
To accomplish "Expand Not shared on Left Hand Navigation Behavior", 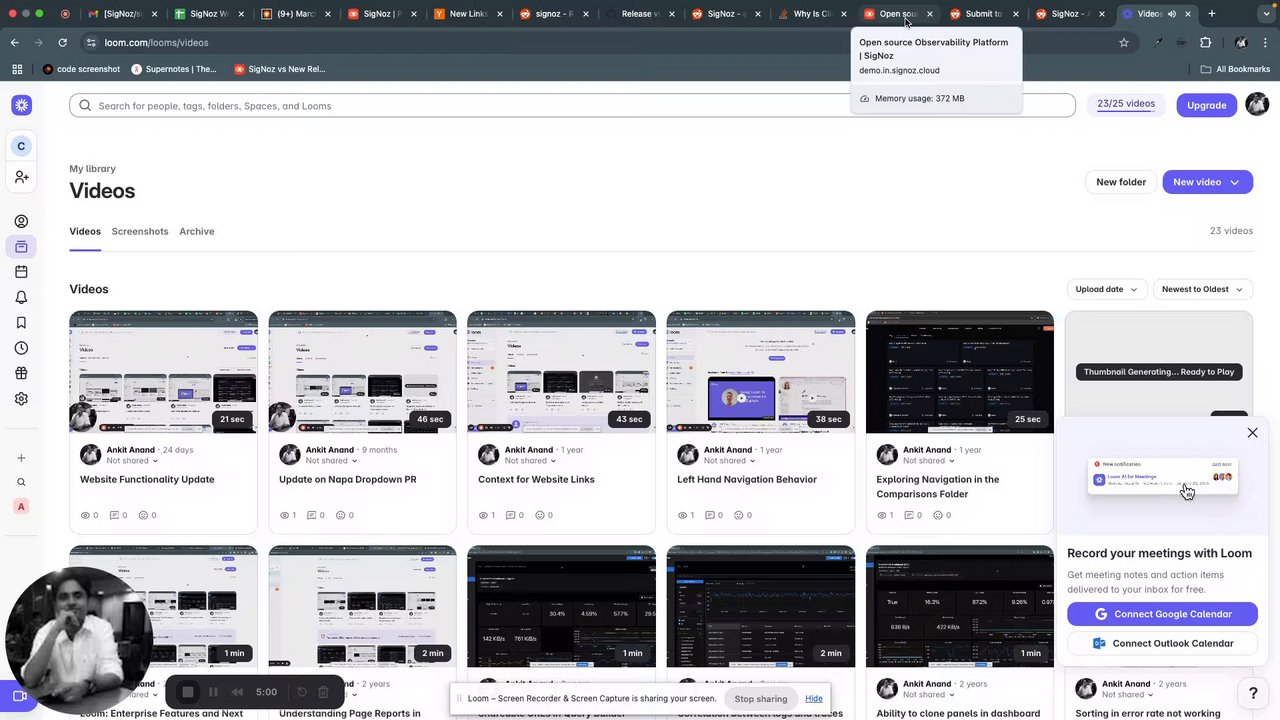I will (730, 461).
